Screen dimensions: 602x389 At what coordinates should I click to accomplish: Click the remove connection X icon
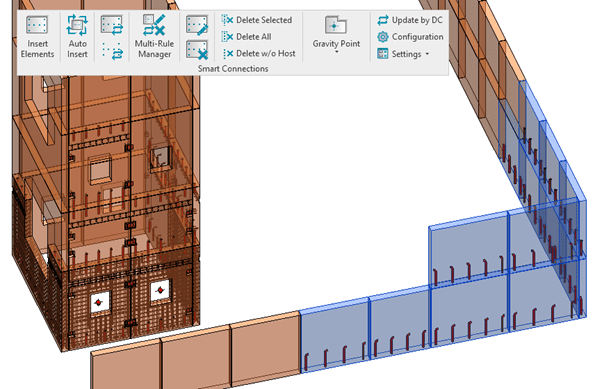197,50
